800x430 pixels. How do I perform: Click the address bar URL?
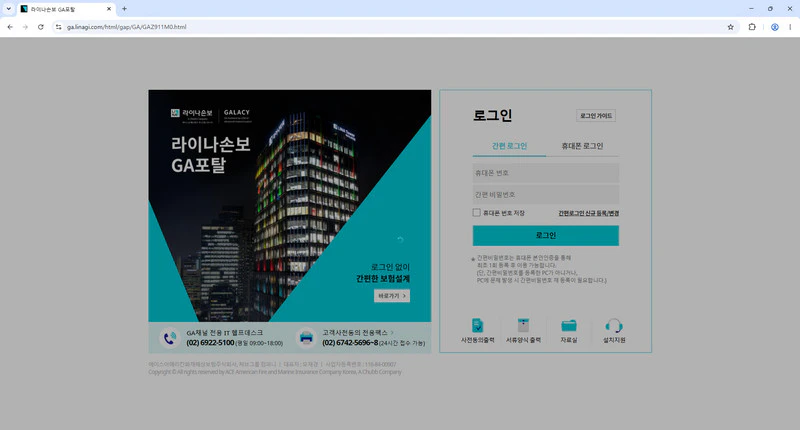point(127,27)
